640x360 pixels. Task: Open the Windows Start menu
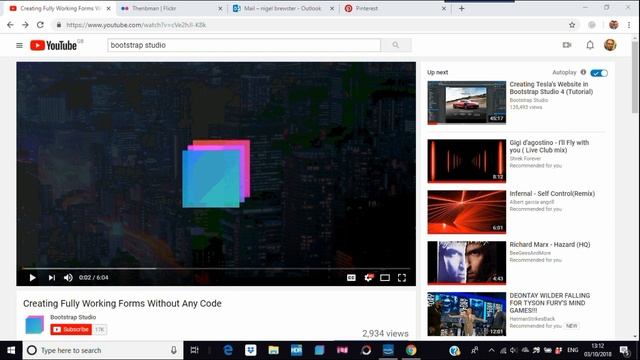pos(11,350)
